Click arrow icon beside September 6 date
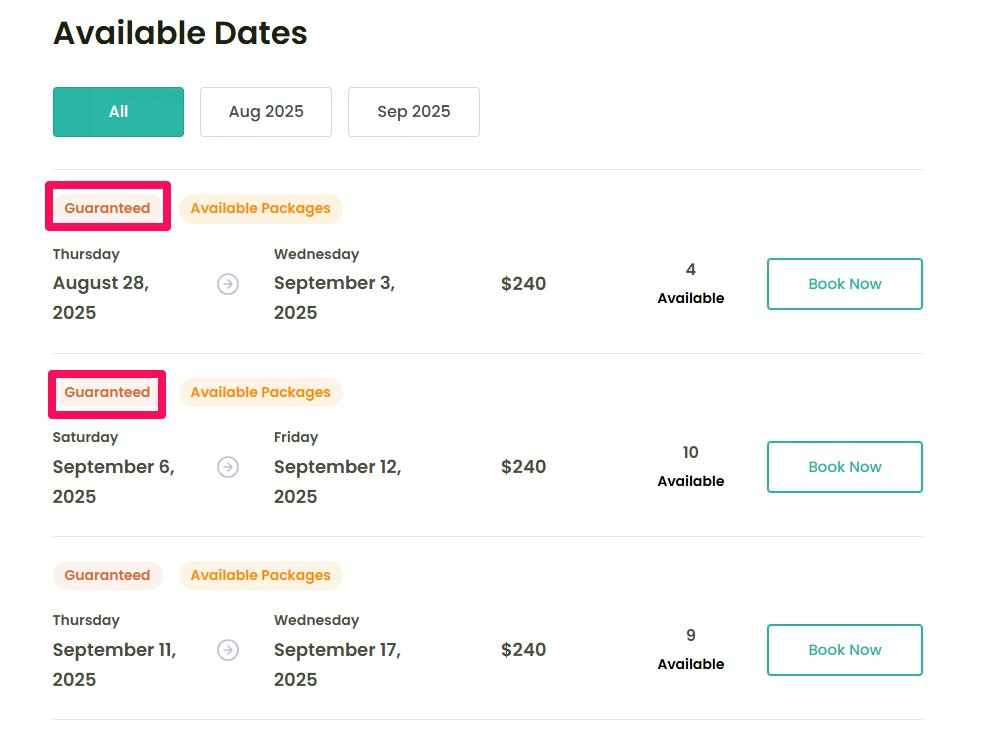This screenshot has height=741, width=992. click(228, 467)
